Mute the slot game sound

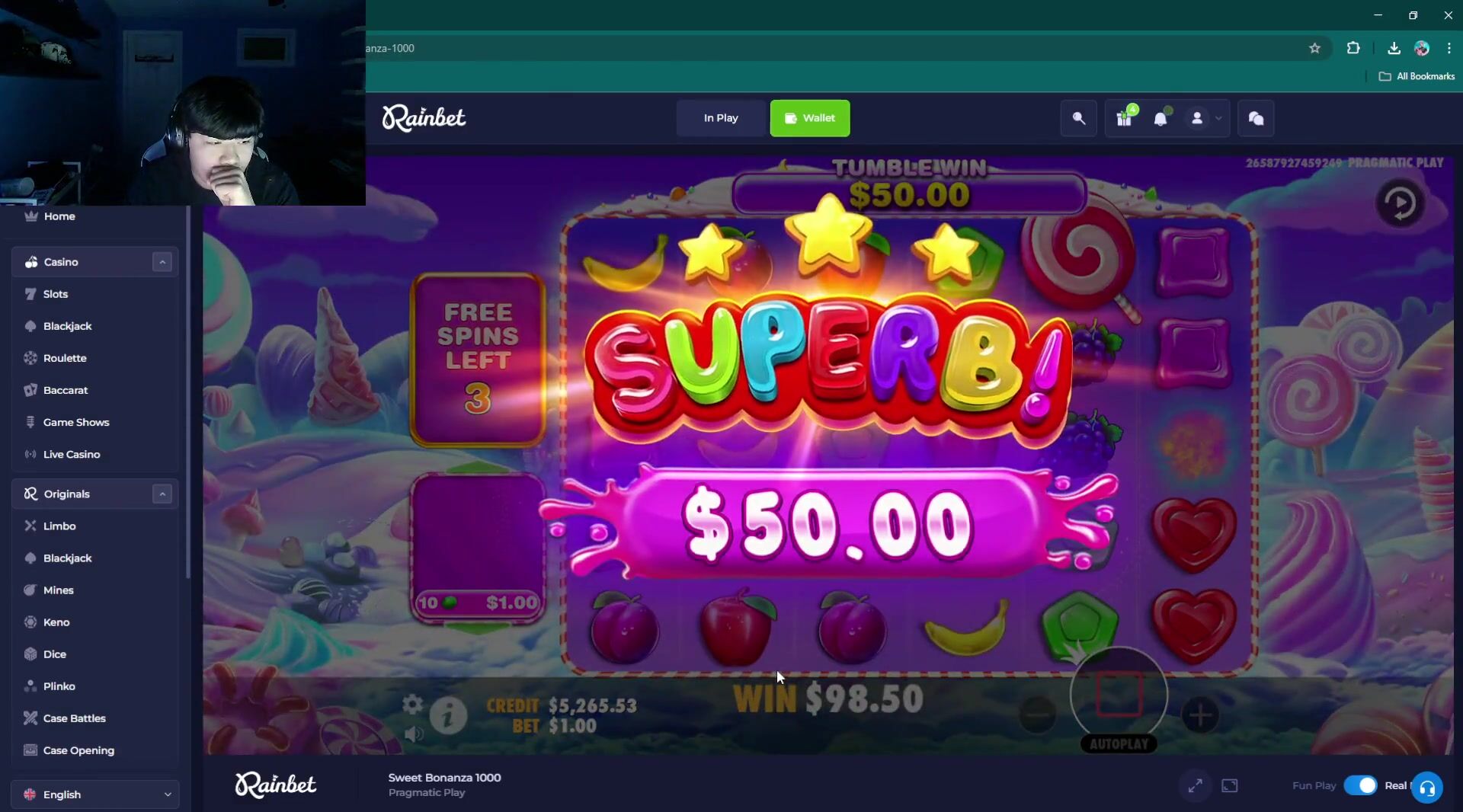point(414,734)
